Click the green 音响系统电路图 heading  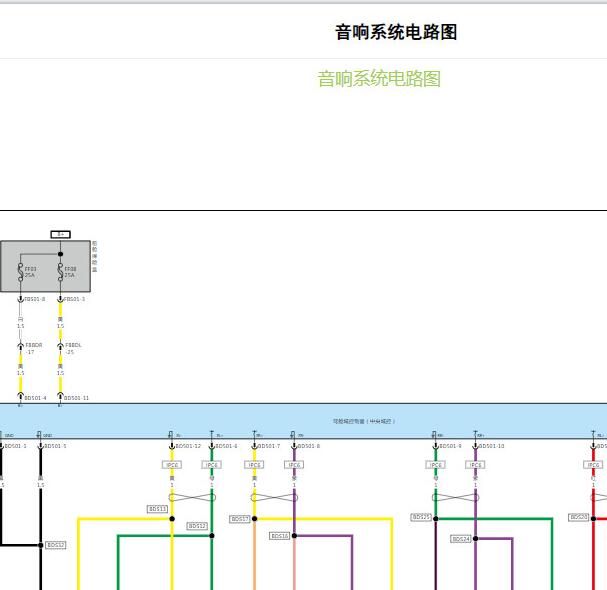(379, 79)
